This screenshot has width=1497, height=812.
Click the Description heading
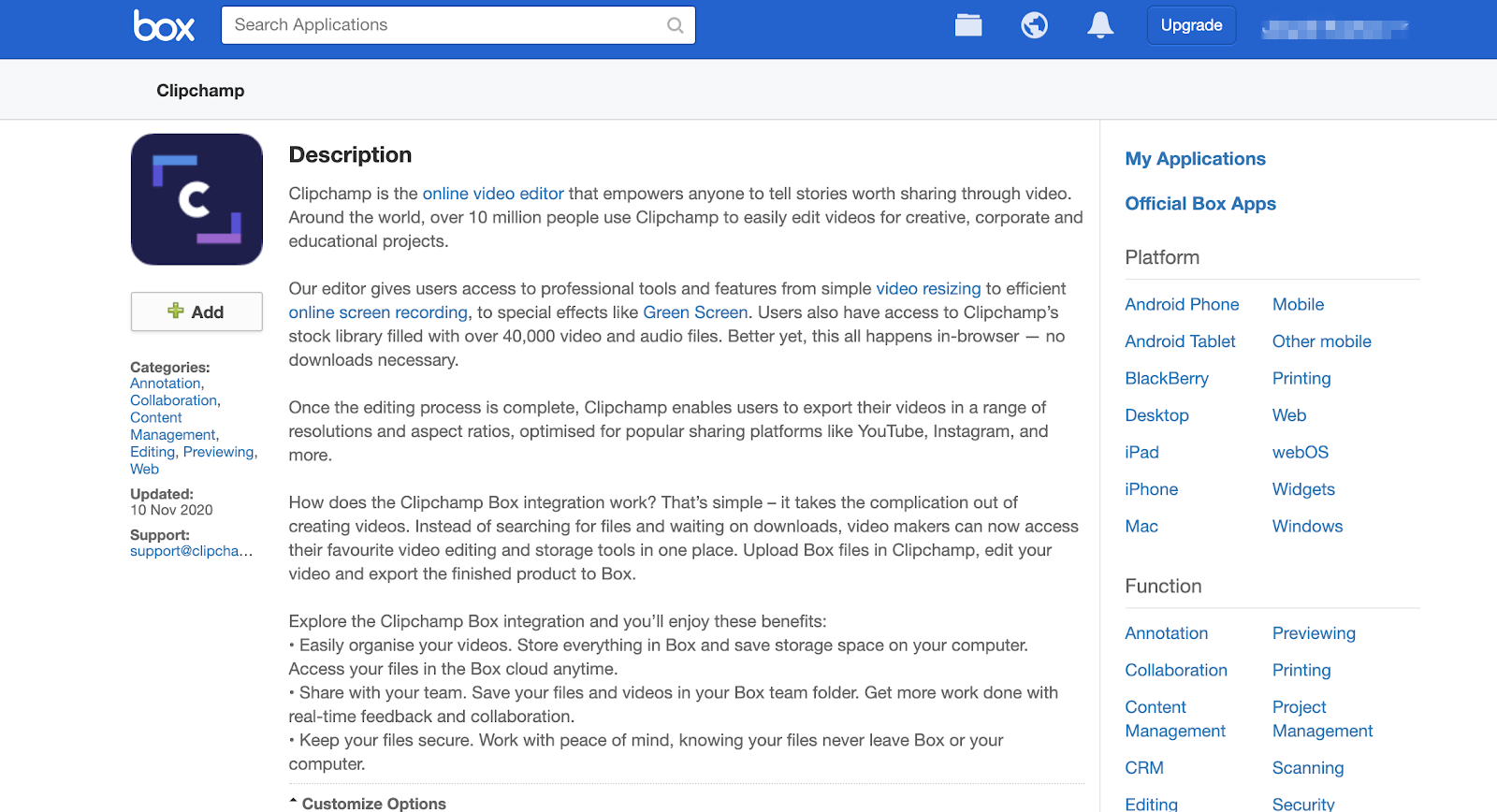tap(350, 154)
